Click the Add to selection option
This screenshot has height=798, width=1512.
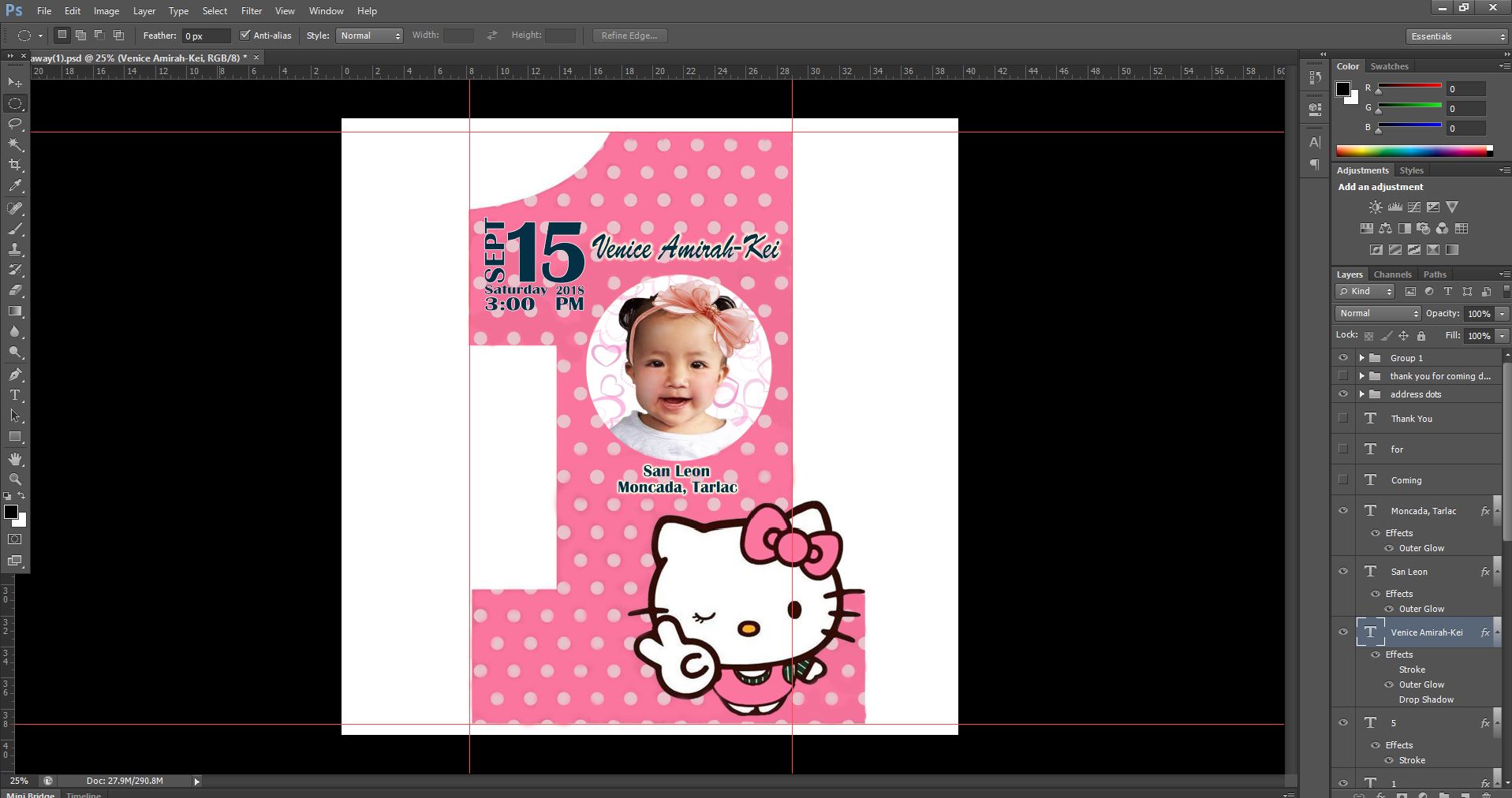[80, 35]
